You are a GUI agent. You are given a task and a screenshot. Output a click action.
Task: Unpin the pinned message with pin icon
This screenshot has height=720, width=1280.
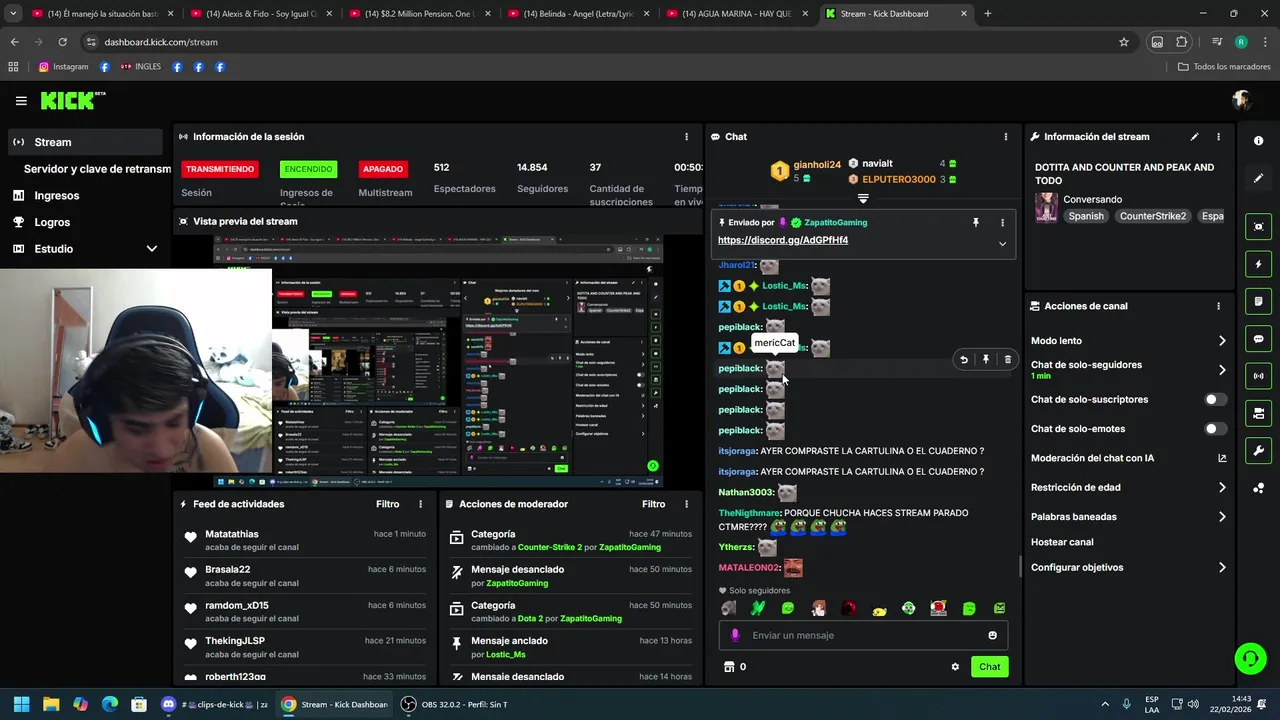click(976, 223)
